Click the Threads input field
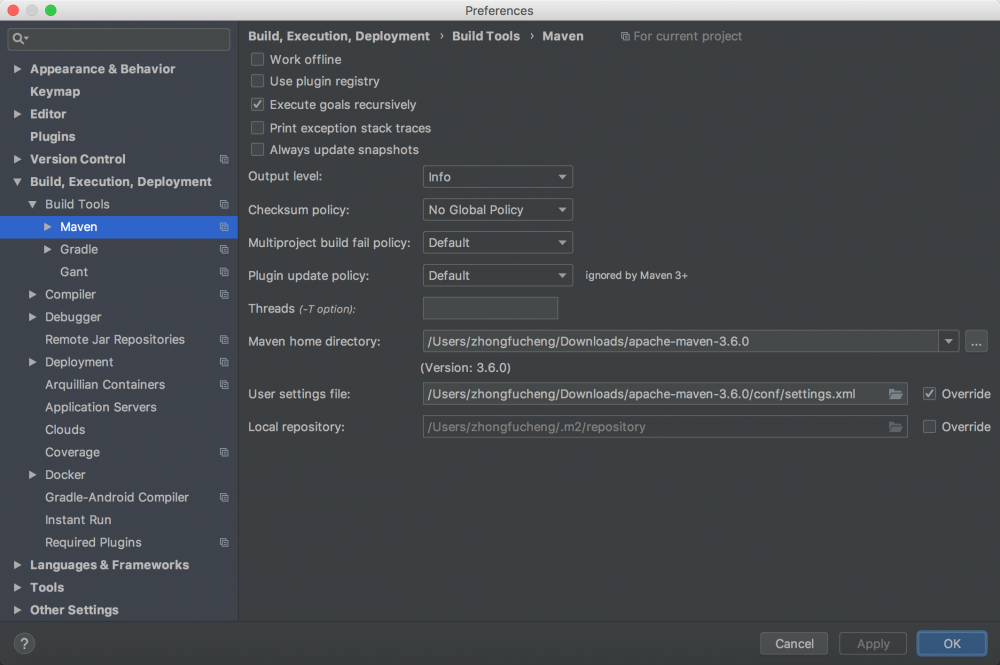 (490, 308)
